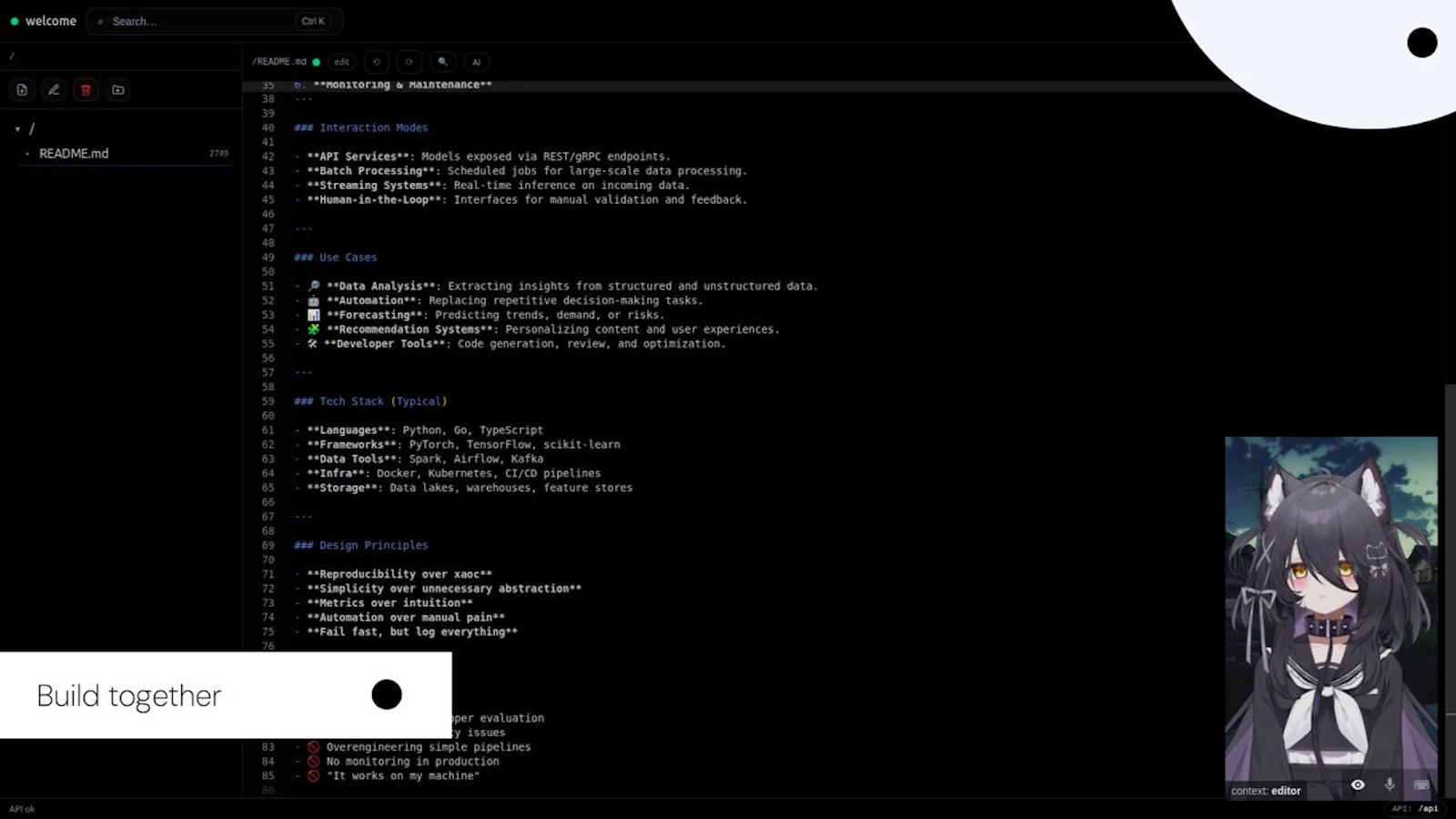Click the welcome title
1456x819 pixels.
(51, 21)
